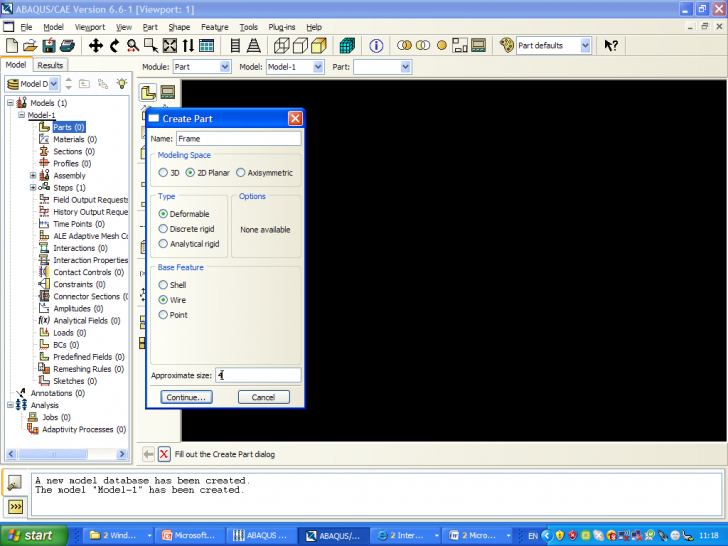This screenshot has width=728, height=546.
Task: Switch to the Results tab
Action: click(x=50, y=65)
